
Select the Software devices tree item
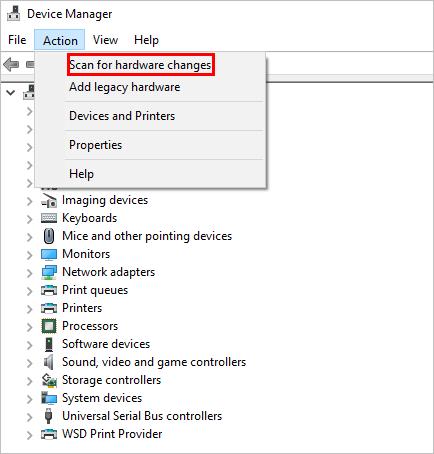[106, 344]
